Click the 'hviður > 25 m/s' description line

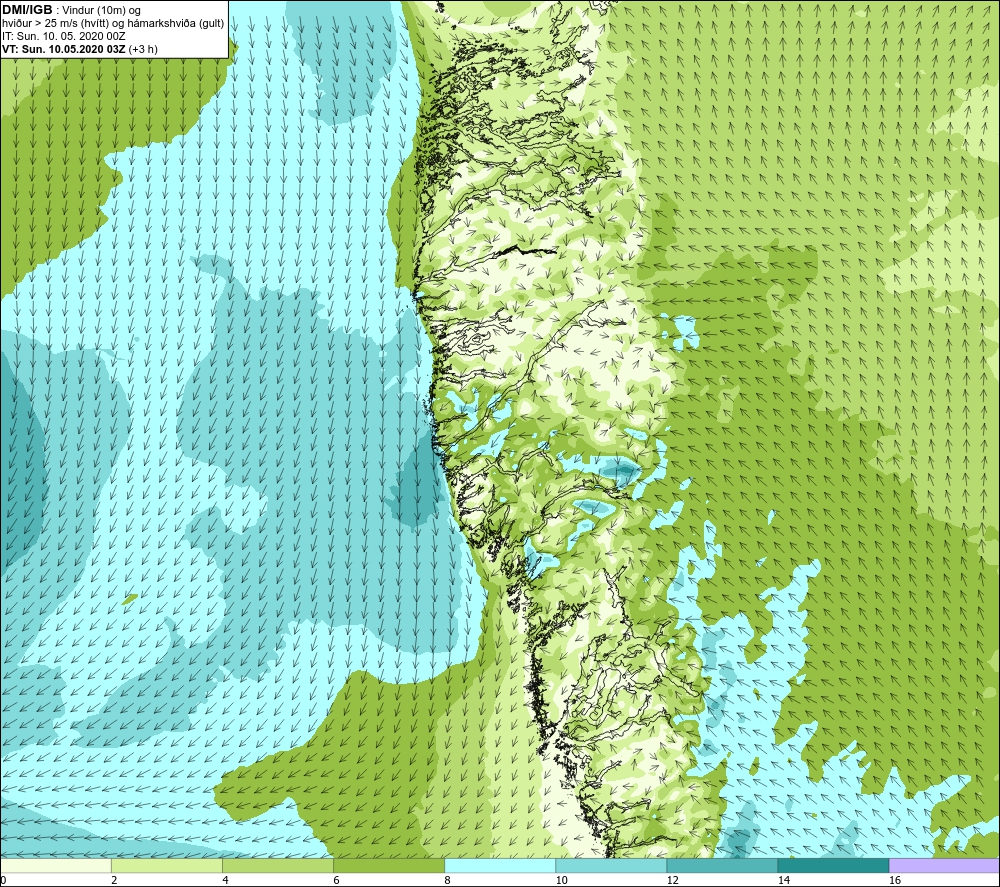[x=113, y=24]
